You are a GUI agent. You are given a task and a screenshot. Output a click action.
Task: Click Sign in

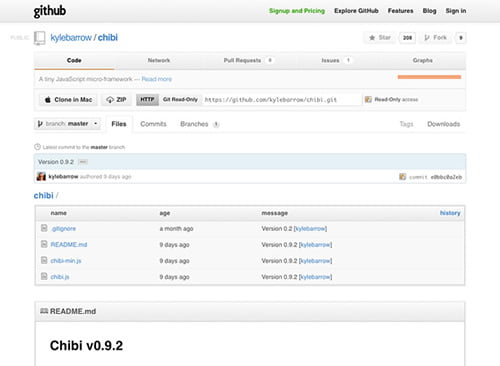coord(456,11)
